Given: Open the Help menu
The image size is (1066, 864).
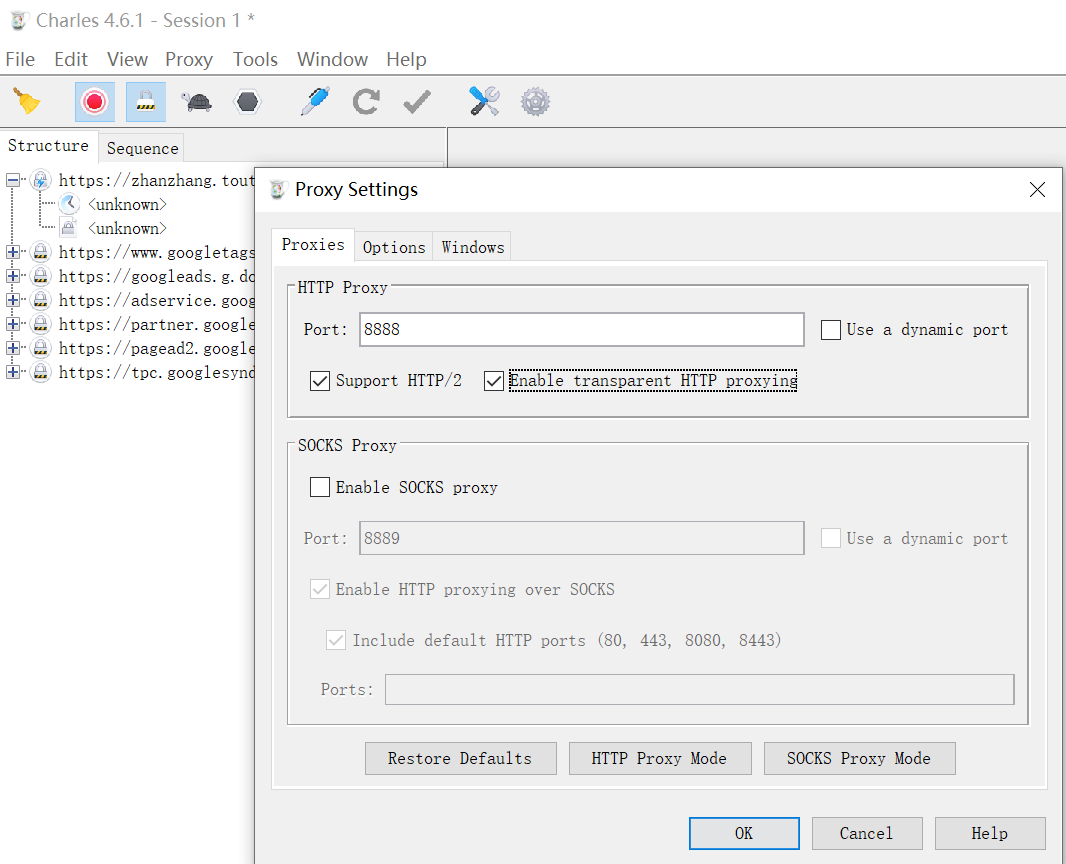Looking at the screenshot, I should pyautogui.click(x=407, y=59).
